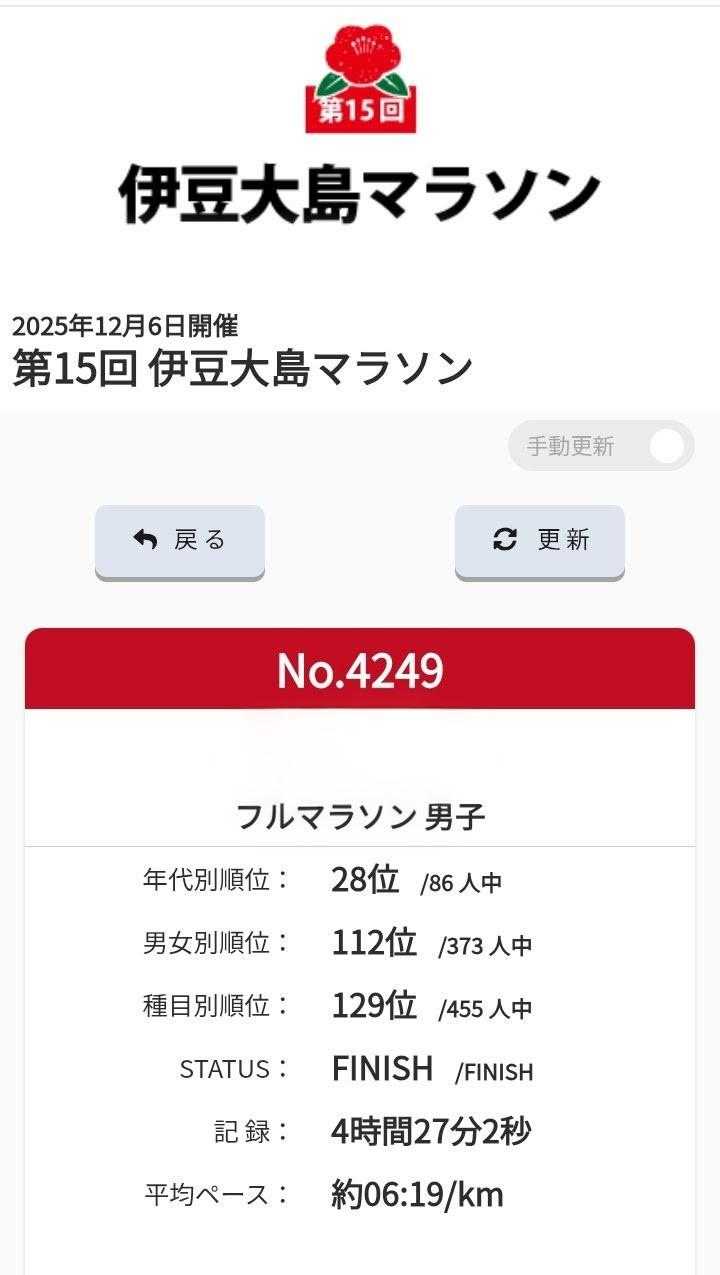Click the 記録 time 4時間27分2秒
Viewport: 720px width, 1275px height.
click(x=431, y=1131)
